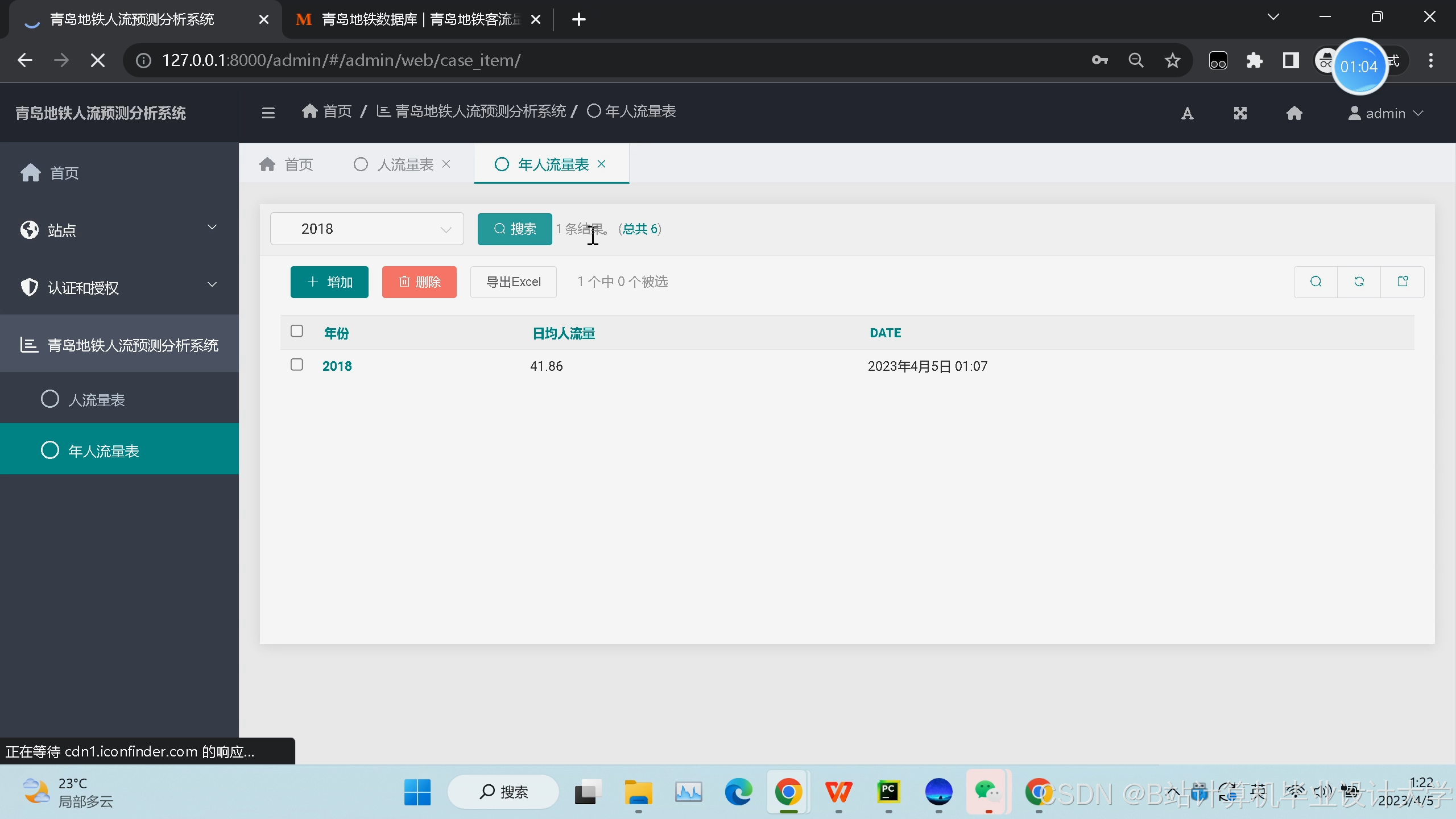Click the red 删除 delete button
This screenshot has width=1456, height=819.
(x=419, y=282)
